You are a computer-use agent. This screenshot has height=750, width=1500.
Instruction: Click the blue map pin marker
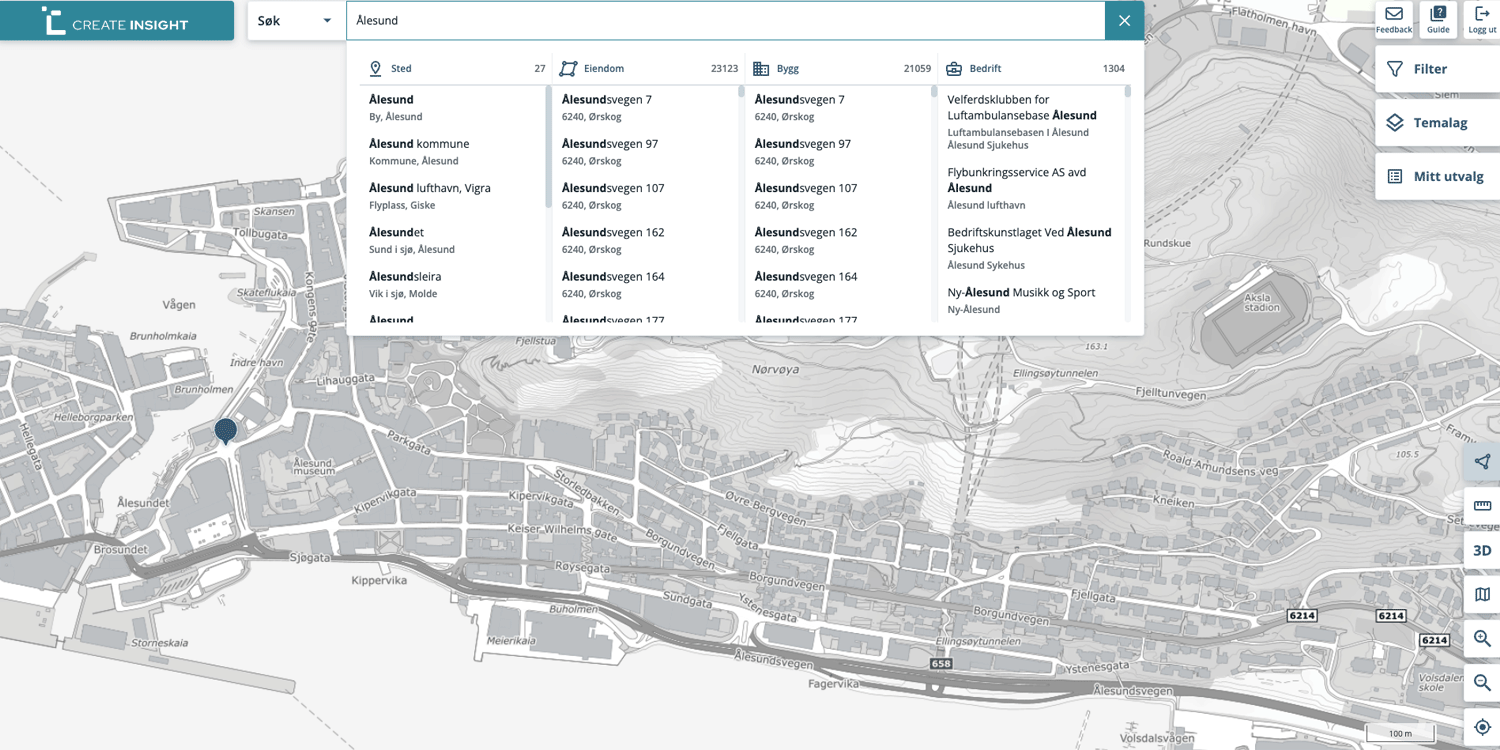226,430
